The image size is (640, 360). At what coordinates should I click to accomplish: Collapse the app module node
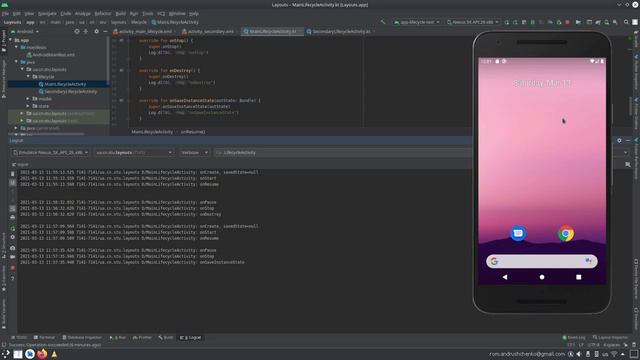click(10, 40)
